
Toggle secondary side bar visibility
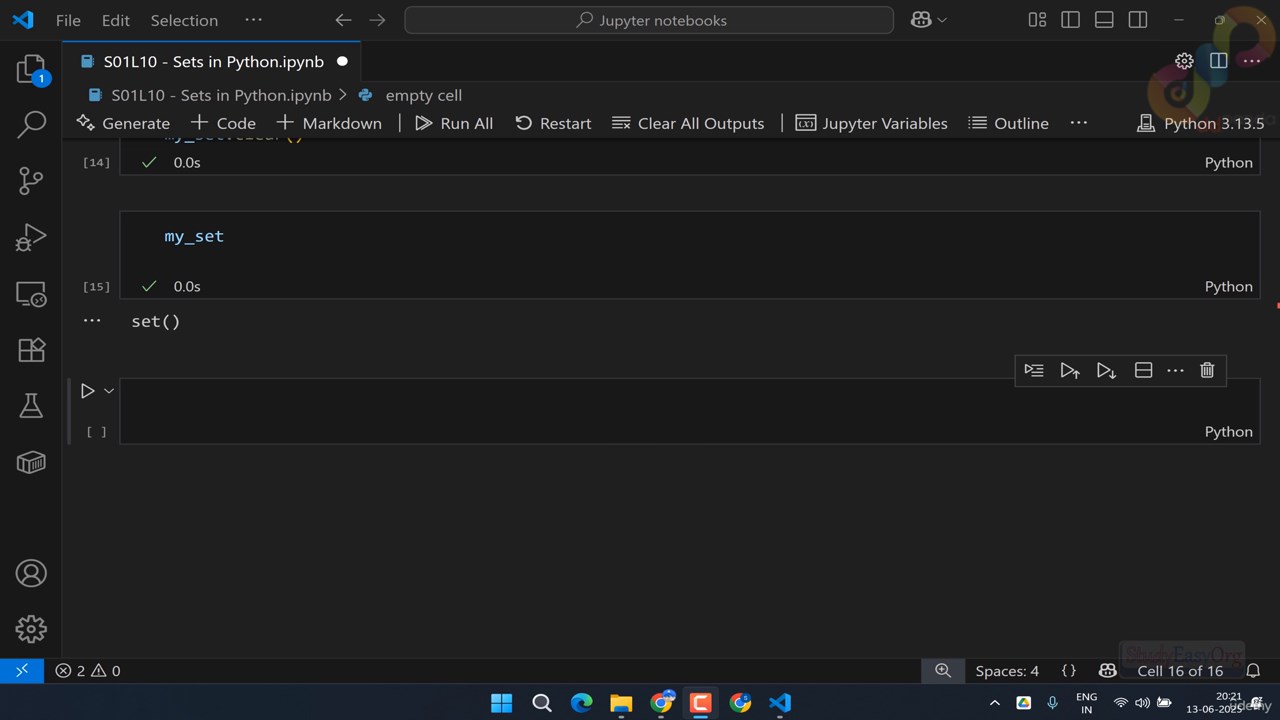coord(1137,20)
